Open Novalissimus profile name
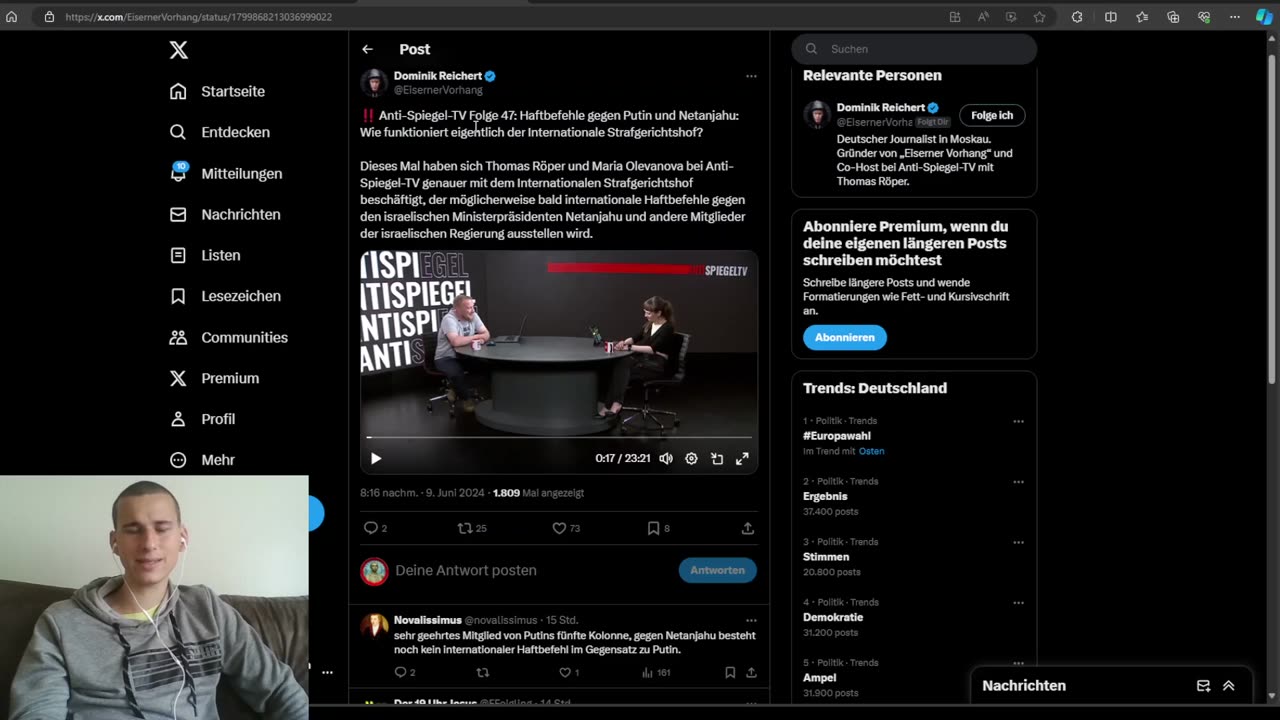 [x=427, y=620]
